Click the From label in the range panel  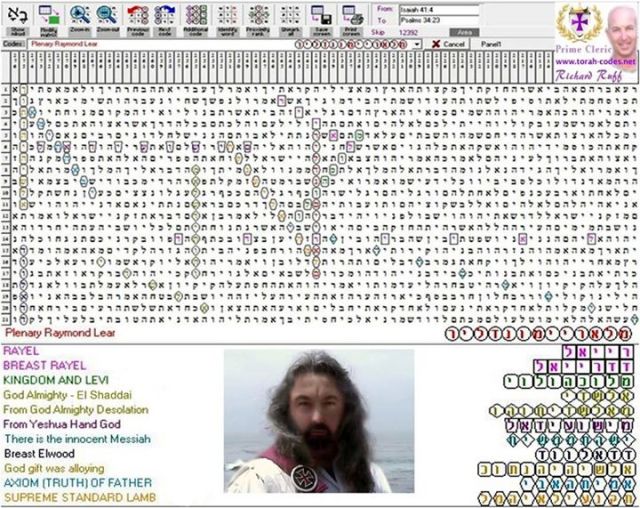pyautogui.click(x=384, y=9)
